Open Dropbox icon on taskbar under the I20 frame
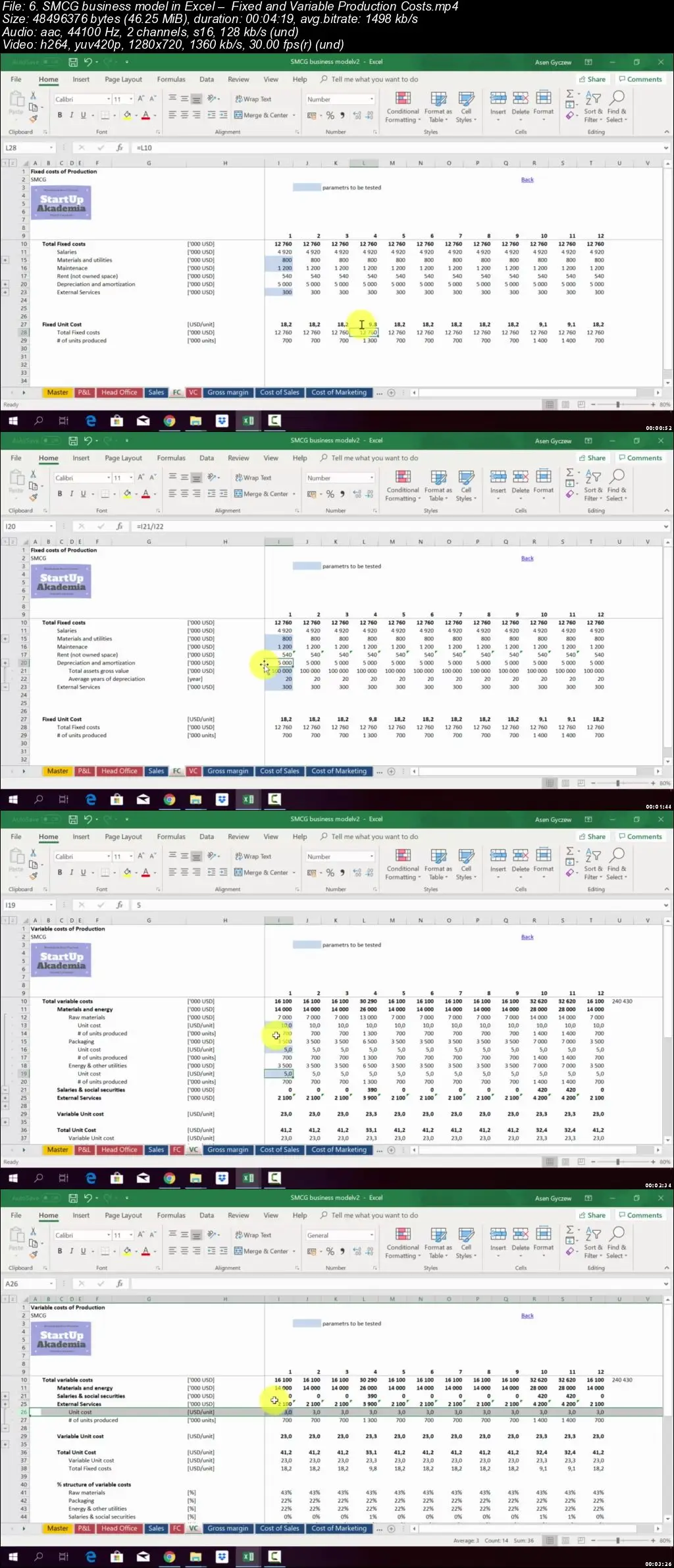Screen dimensions: 674x1568 click(222, 799)
